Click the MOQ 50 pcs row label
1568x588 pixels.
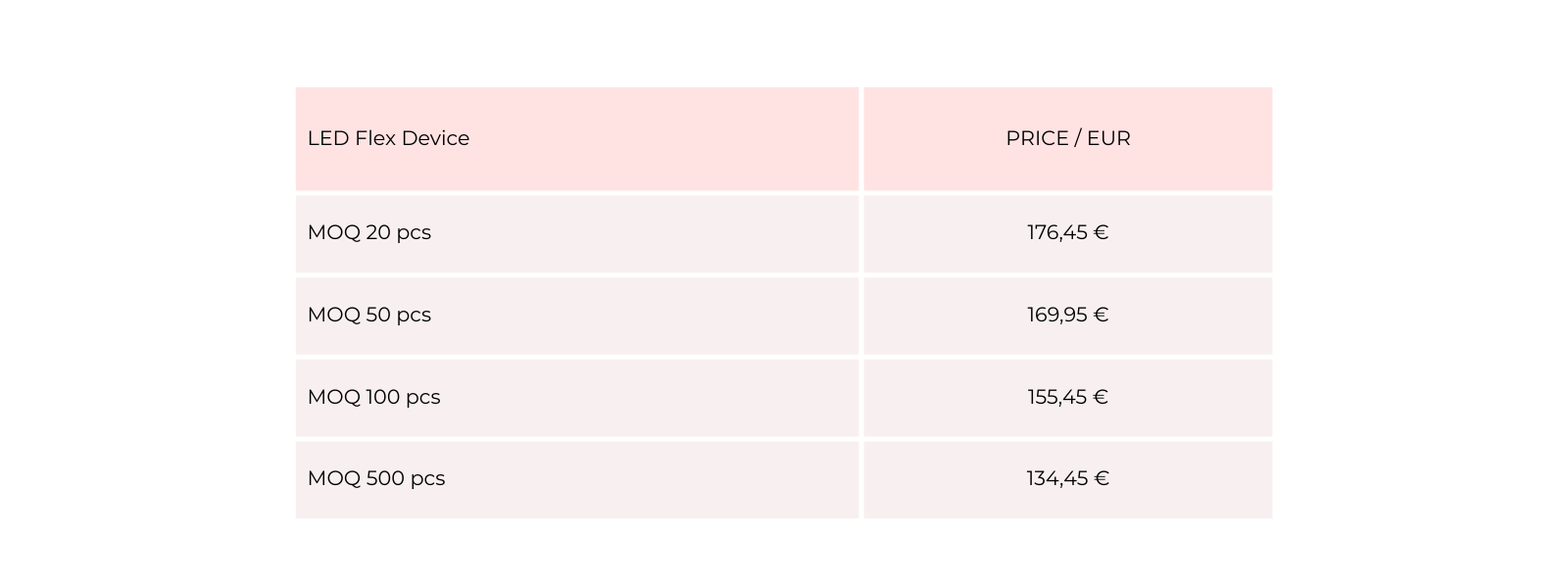(x=369, y=315)
